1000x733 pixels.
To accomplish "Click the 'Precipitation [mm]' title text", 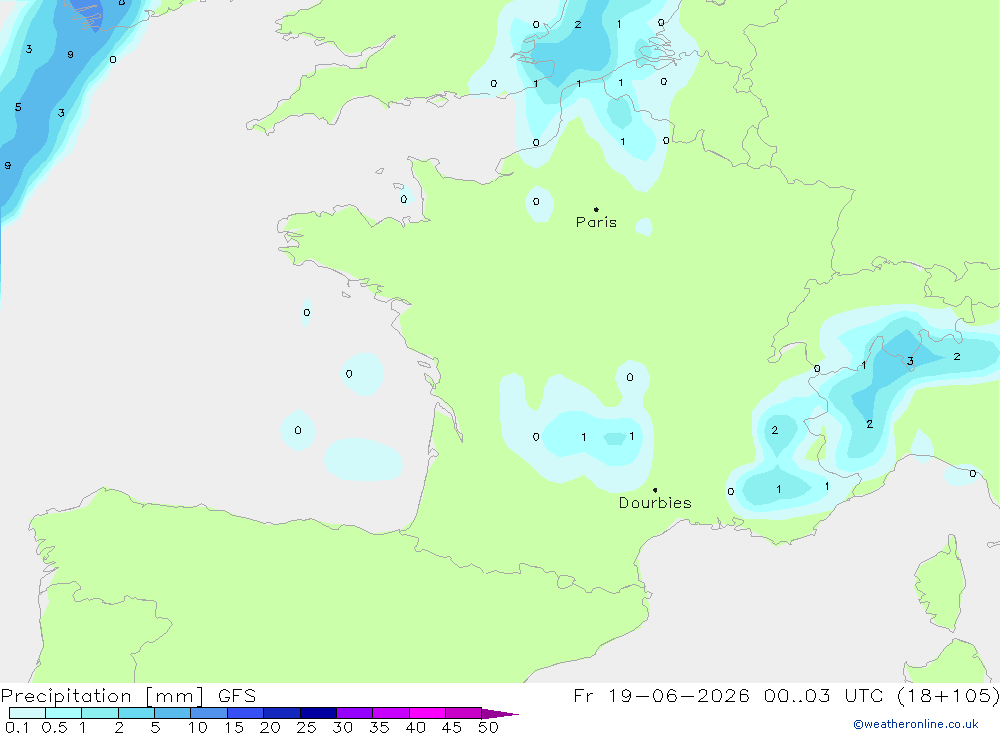I will [102, 696].
